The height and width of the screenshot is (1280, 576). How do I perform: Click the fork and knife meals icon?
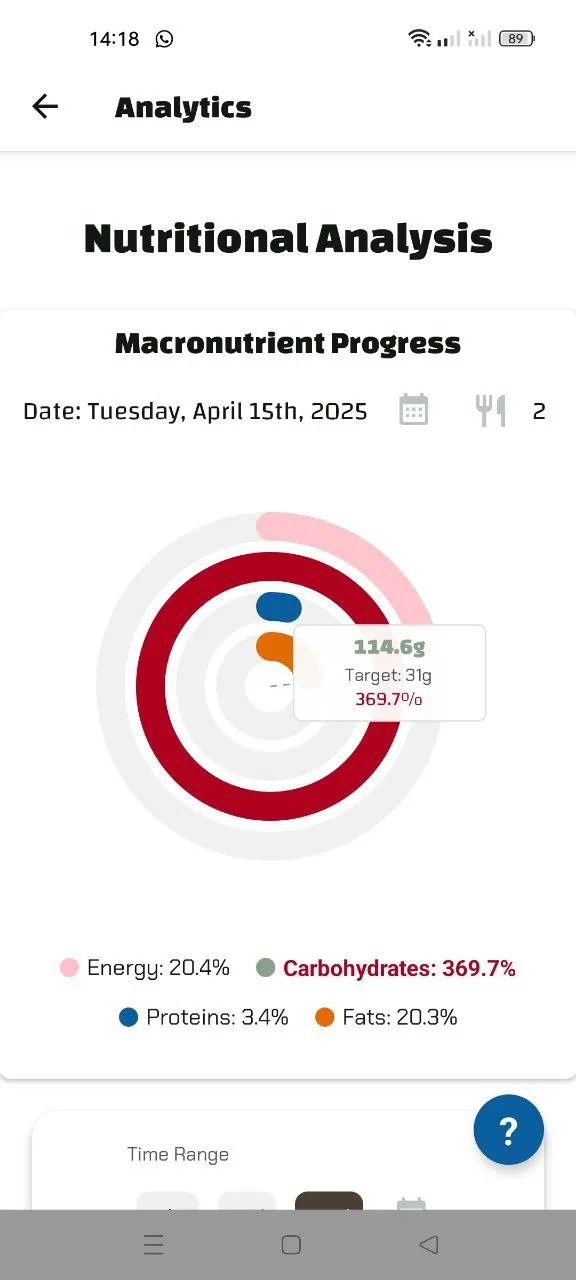490,410
